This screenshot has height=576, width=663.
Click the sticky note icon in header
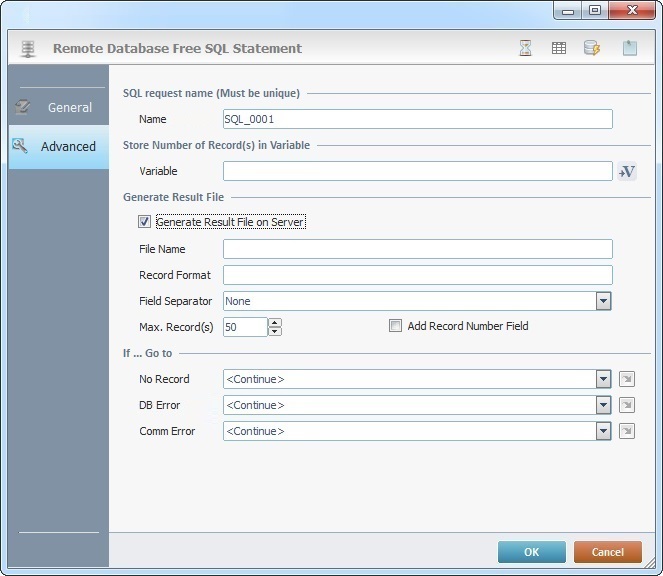629,48
